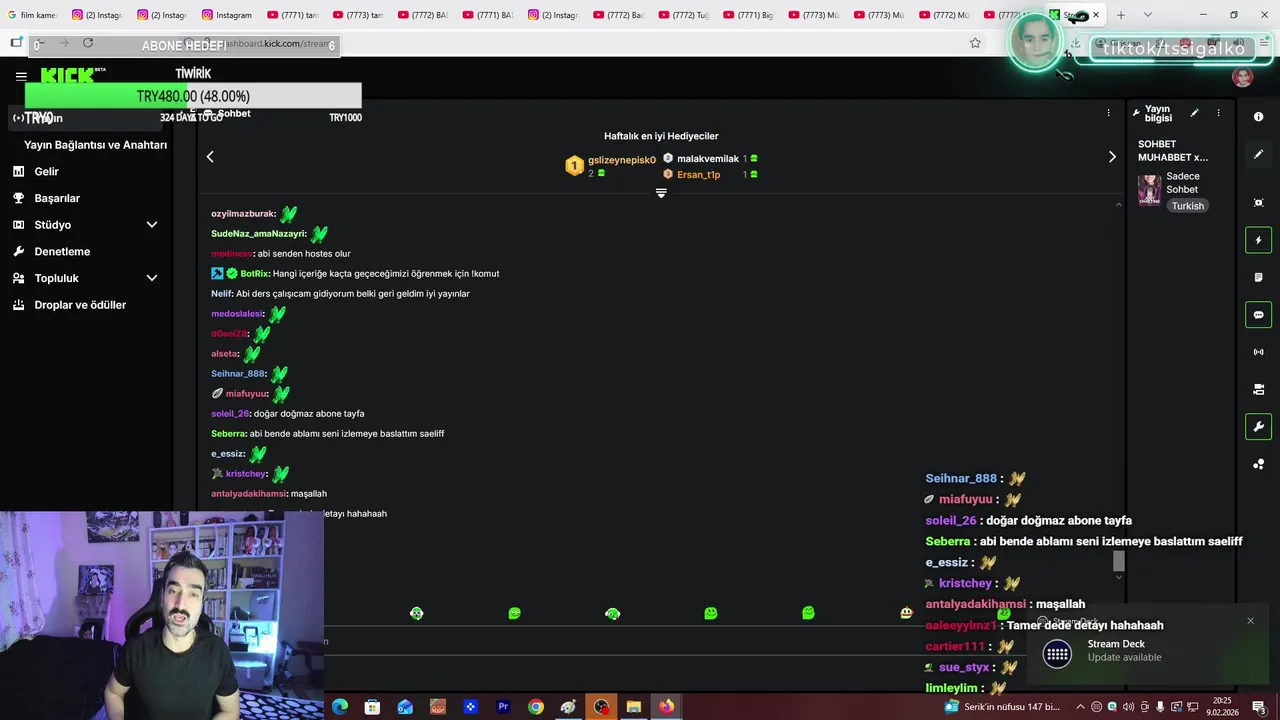This screenshot has width=1280, height=720.
Task: Open the Windows notification center
Action: (x=1259, y=707)
